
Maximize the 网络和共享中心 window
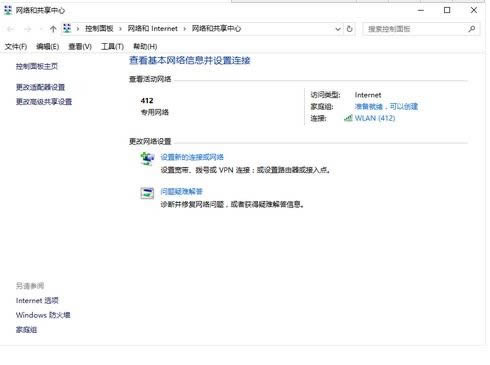[x=447, y=10]
